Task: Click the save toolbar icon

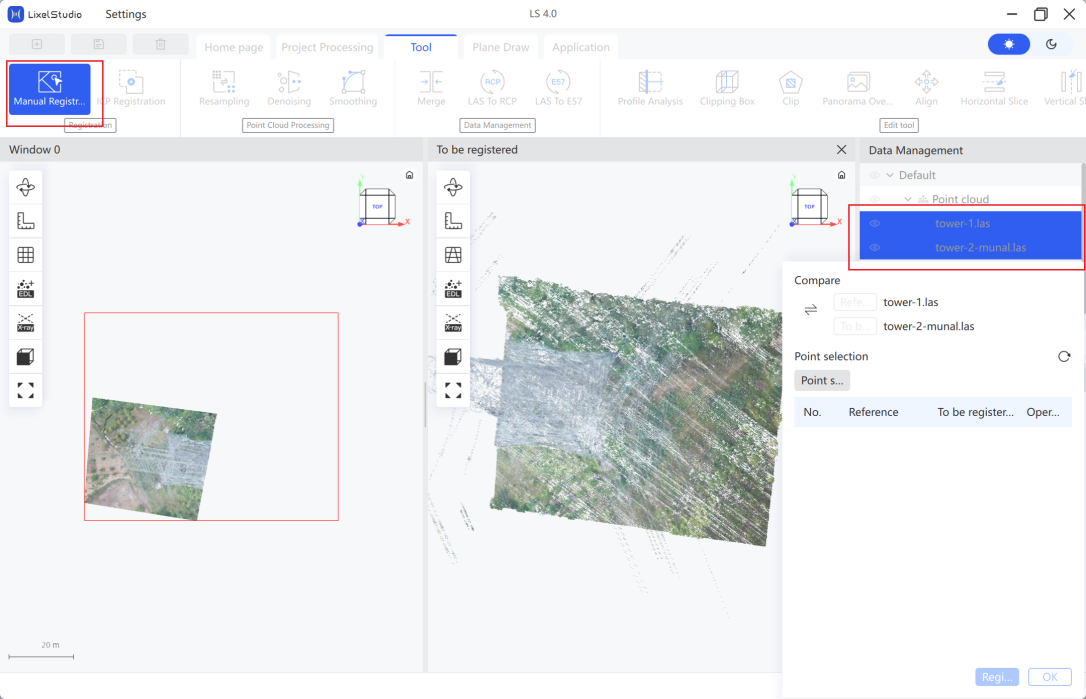Action: click(98, 44)
